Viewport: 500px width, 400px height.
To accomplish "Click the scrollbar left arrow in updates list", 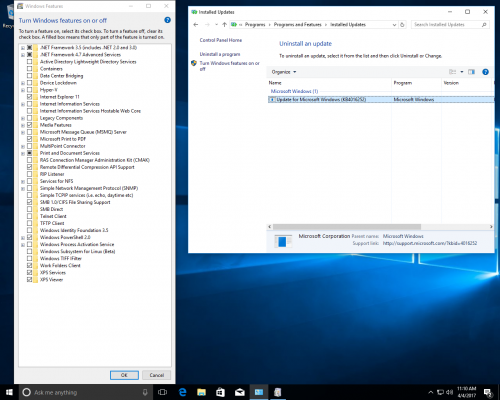I will point(270,227).
